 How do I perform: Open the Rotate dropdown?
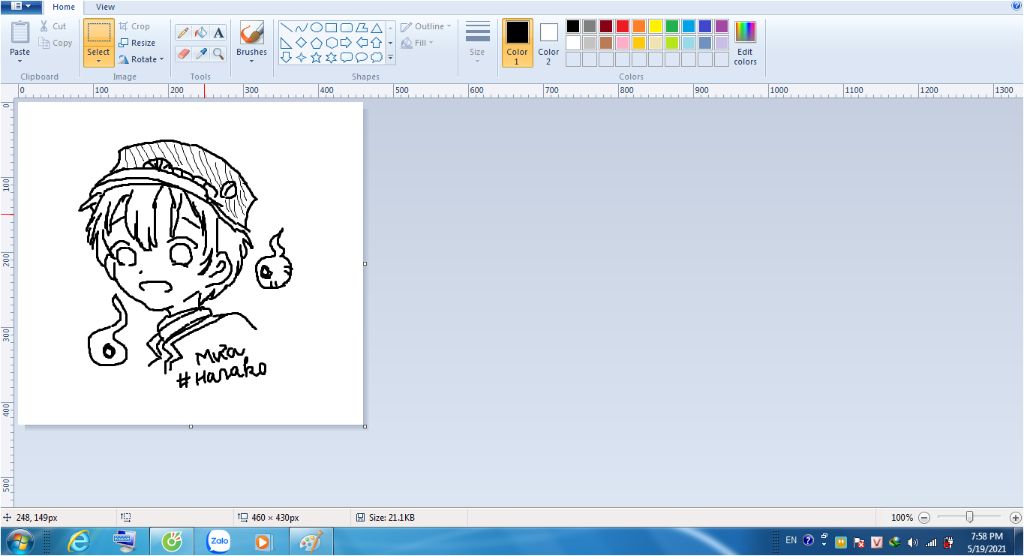point(141,59)
